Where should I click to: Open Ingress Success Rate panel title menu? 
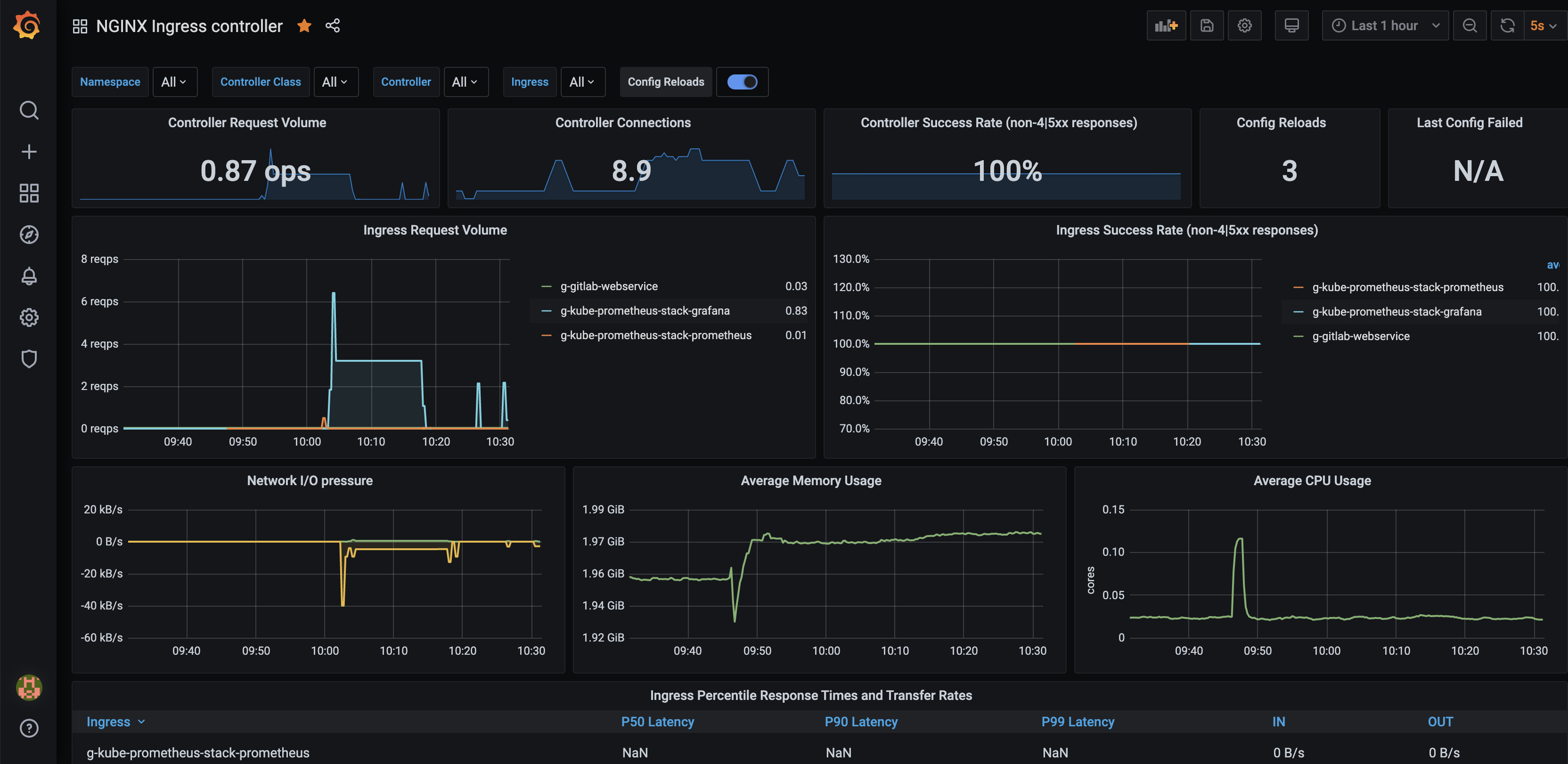(x=1186, y=230)
